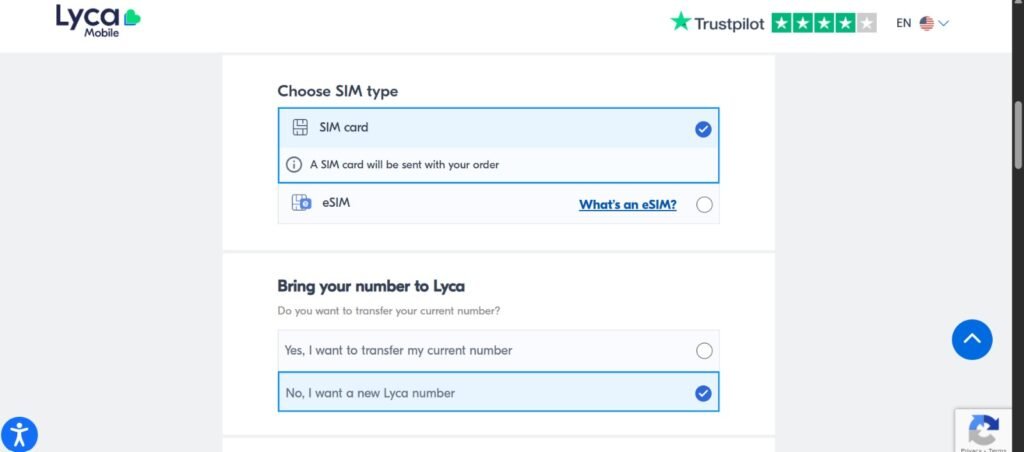Screen dimensions: 1024x452
Task: Click the Trustpilot rating stars
Action: tap(824, 22)
